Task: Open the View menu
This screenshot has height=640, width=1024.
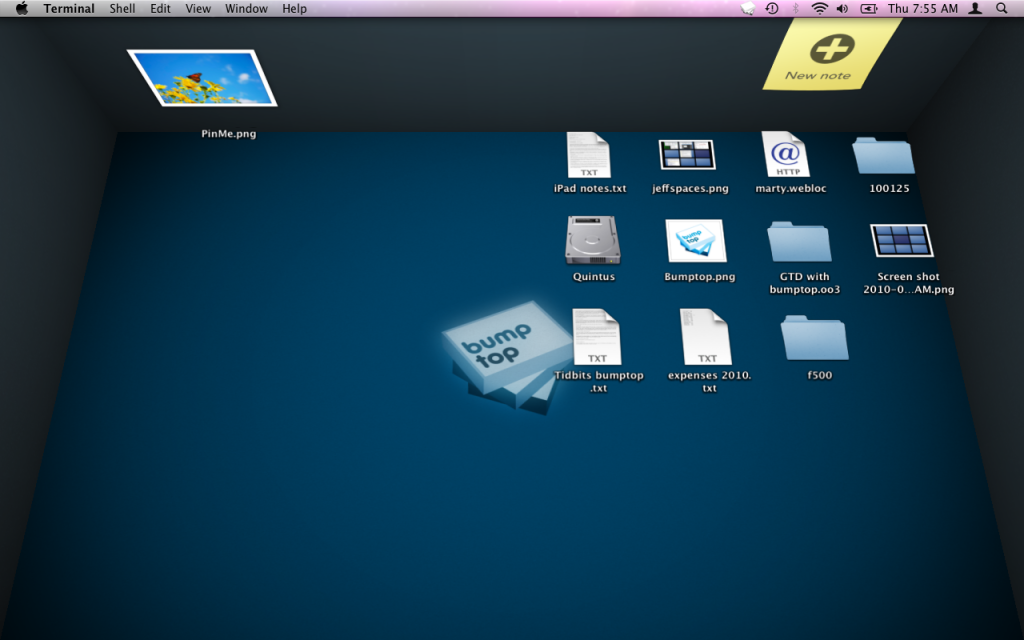Action: tap(197, 8)
